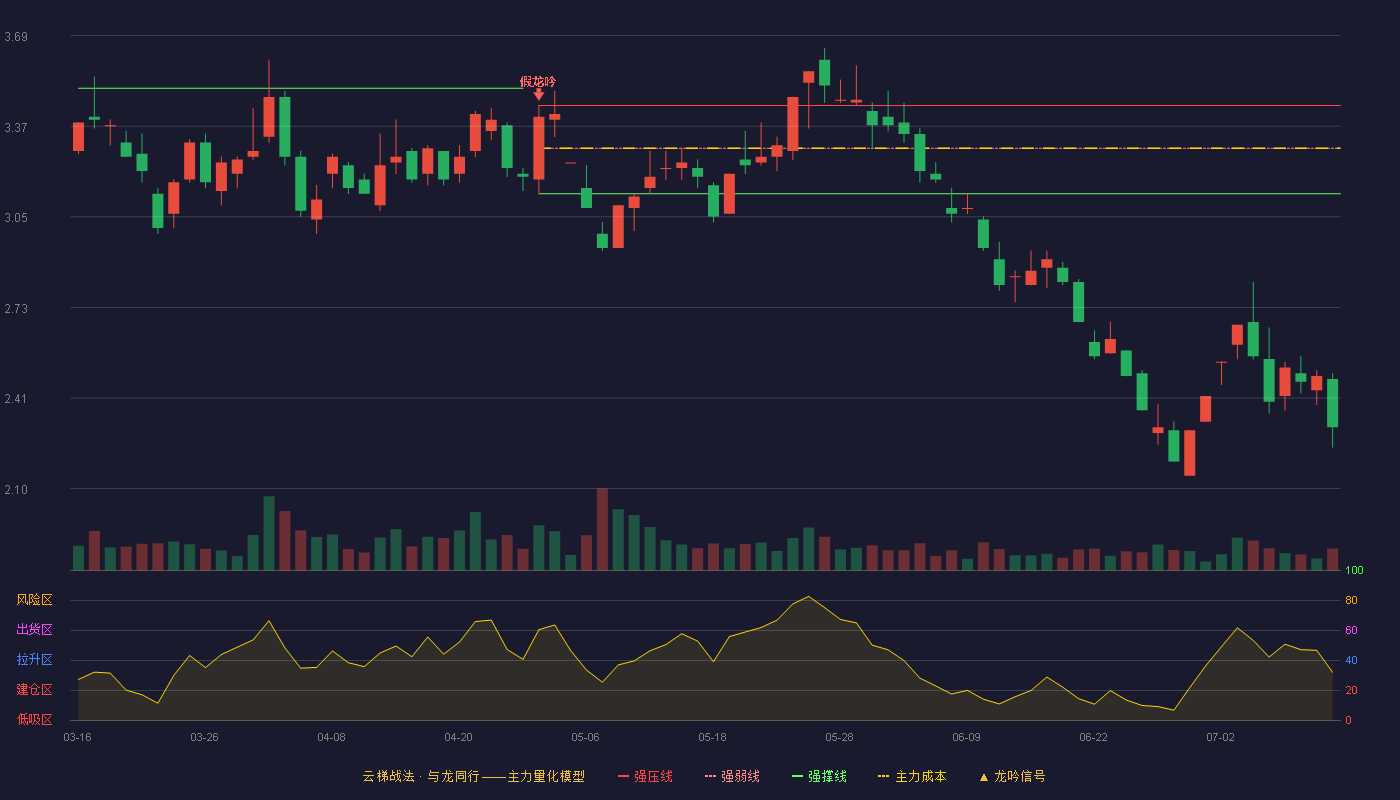Click the 06-09 date axis label
The height and width of the screenshot is (800, 1400).
tap(966, 737)
